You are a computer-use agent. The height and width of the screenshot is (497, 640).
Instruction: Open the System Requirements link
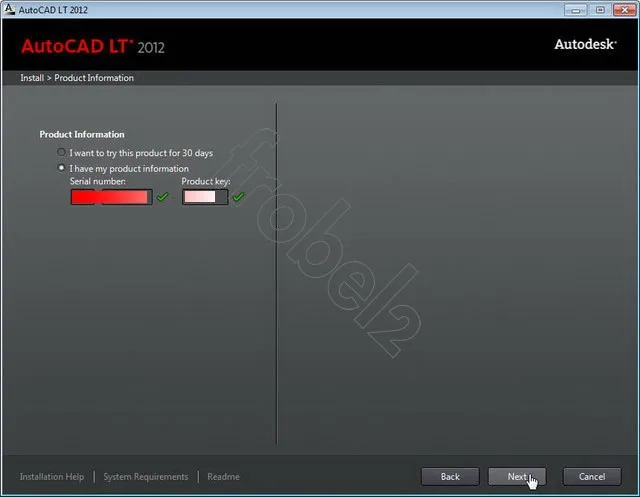click(146, 477)
